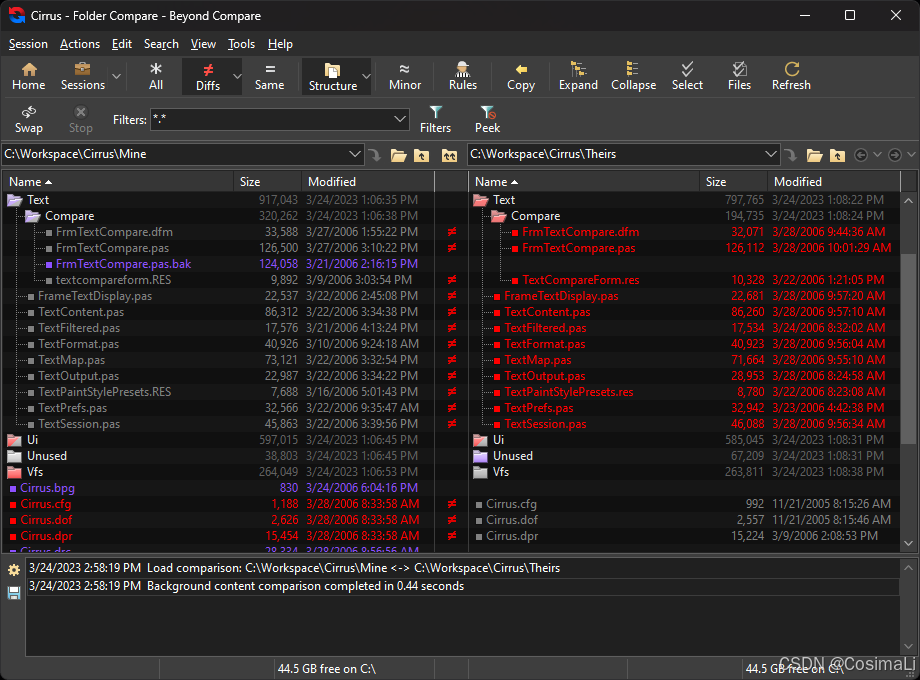Expand the right Unused folder
Viewport: 920px width, 680px height.
pos(481,456)
